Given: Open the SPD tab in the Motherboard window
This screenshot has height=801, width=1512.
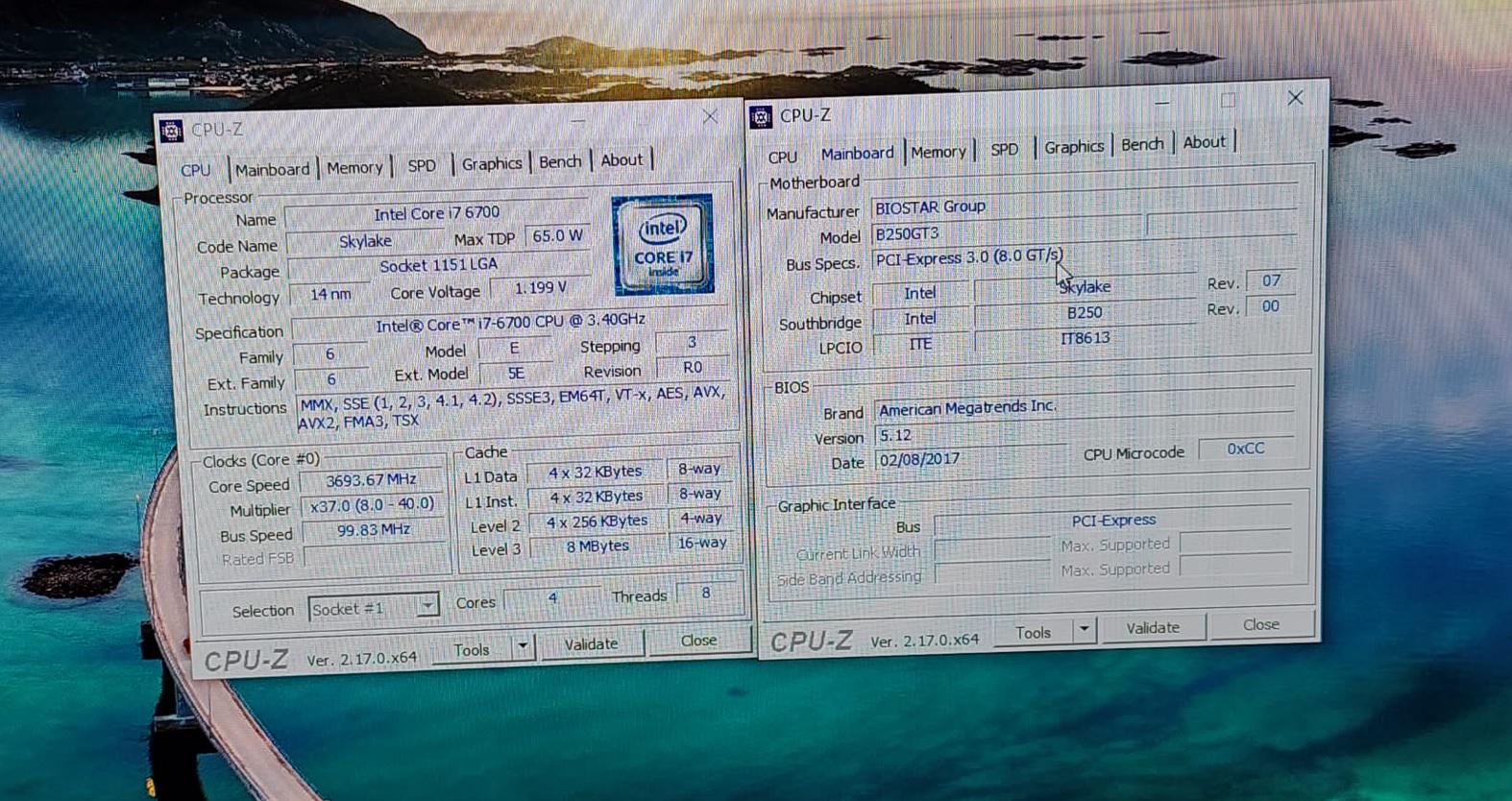Looking at the screenshot, I should point(1004,150).
